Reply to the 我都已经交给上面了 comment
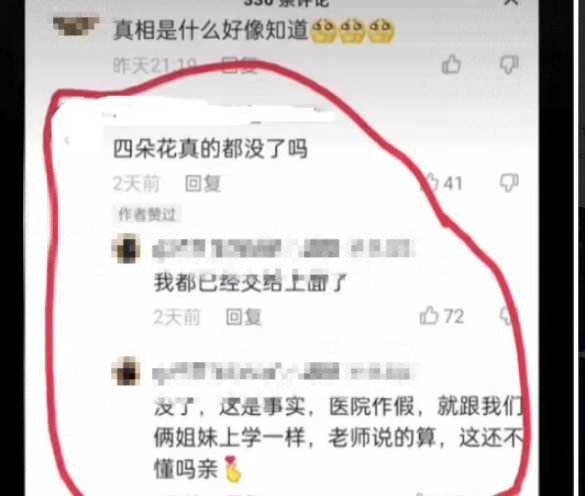This screenshot has height=496, width=585. click(244, 317)
